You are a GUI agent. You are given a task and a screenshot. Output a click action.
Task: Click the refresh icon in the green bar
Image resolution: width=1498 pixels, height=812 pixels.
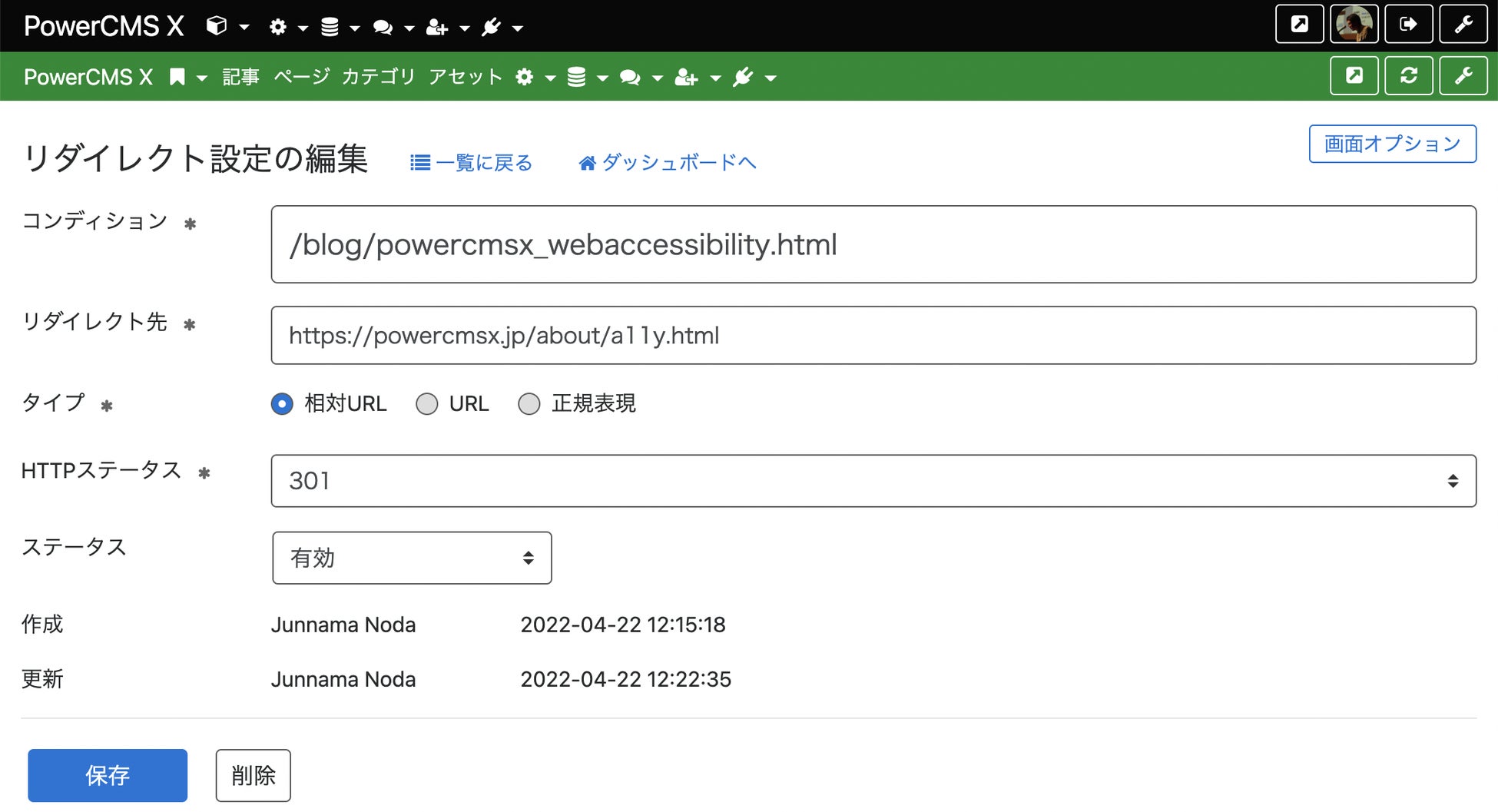[1408, 75]
